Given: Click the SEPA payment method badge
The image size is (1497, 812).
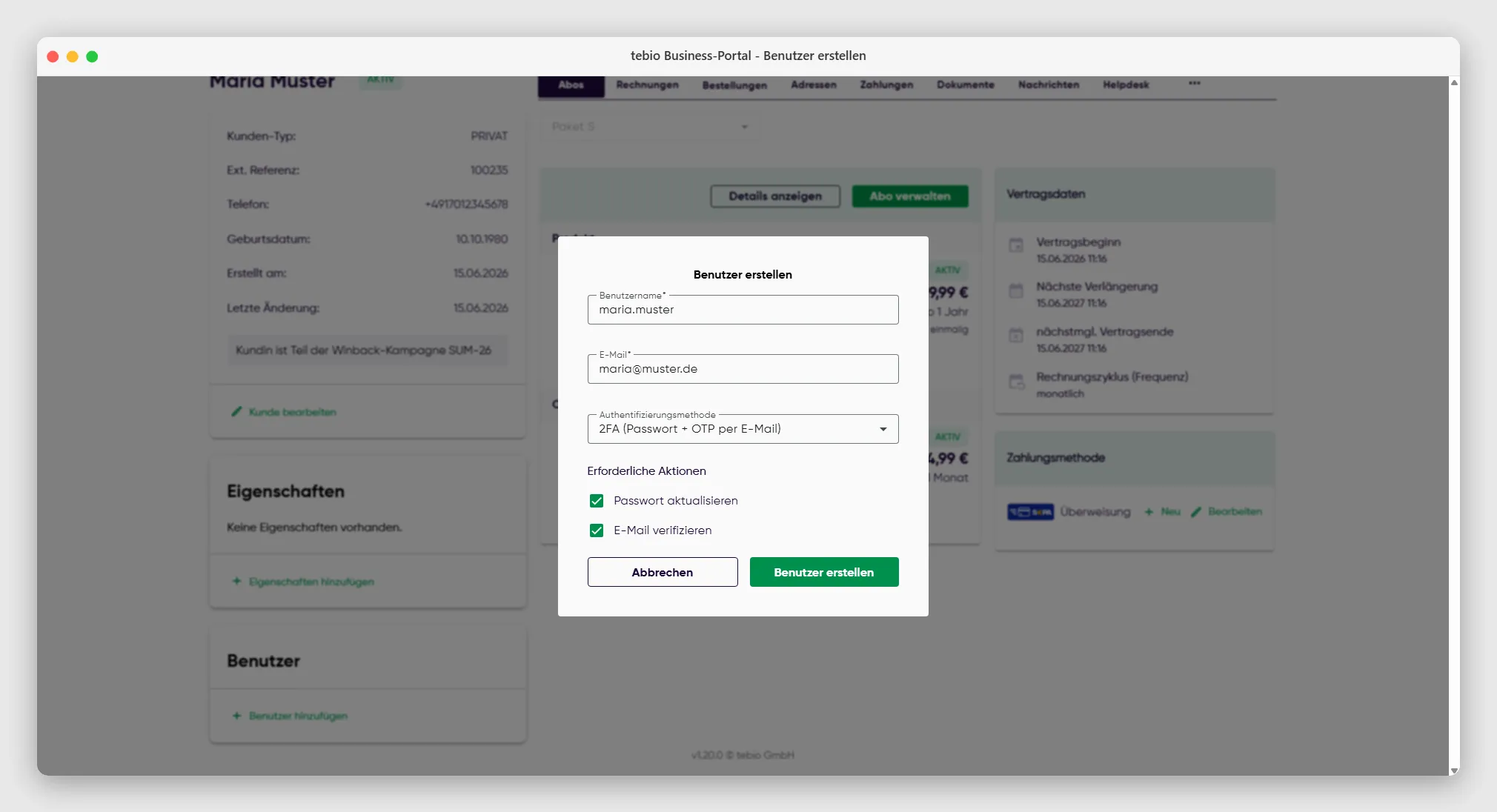Looking at the screenshot, I should (x=1030, y=511).
